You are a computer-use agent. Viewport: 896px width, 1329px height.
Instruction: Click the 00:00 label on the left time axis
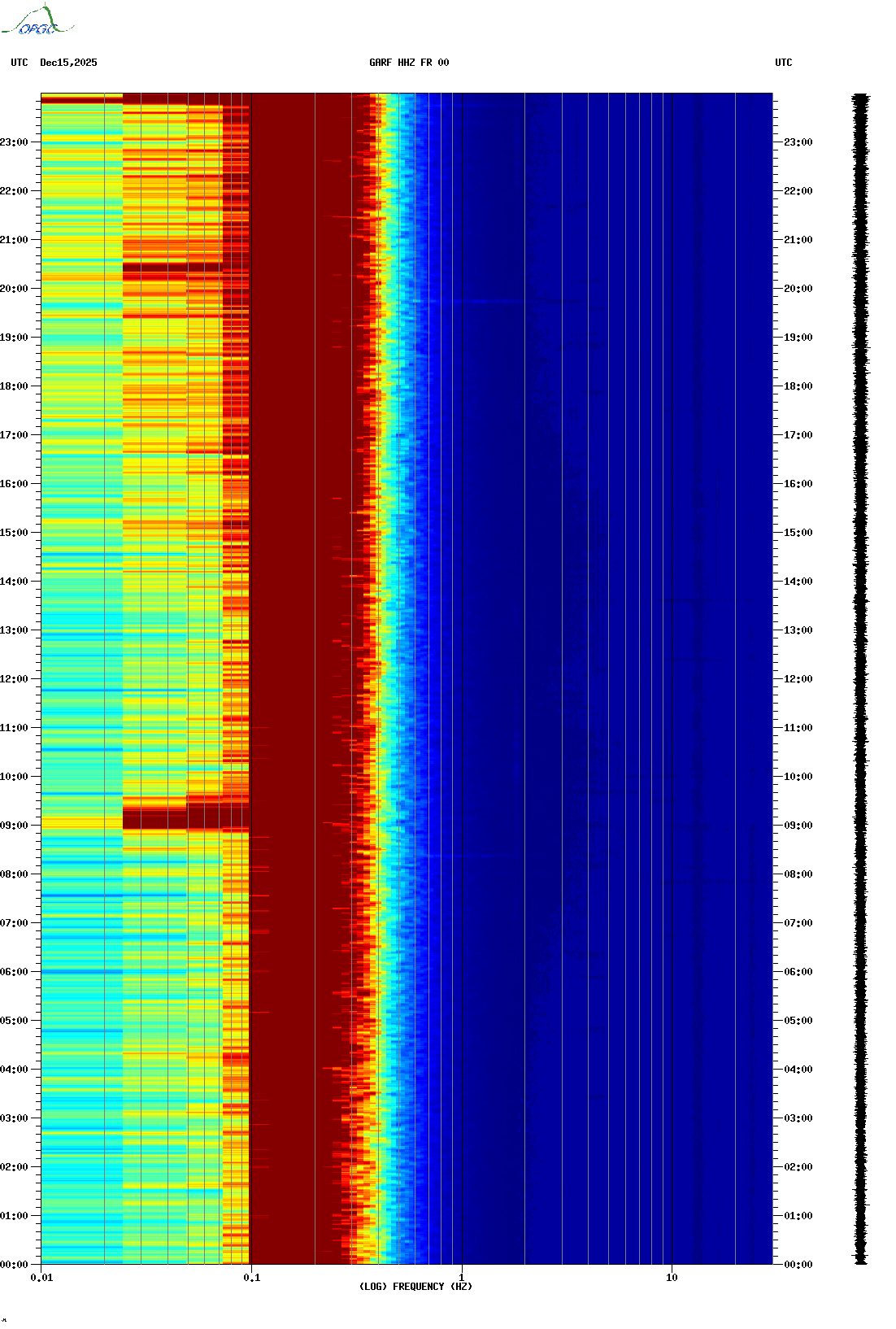click(x=14, y=1265)
